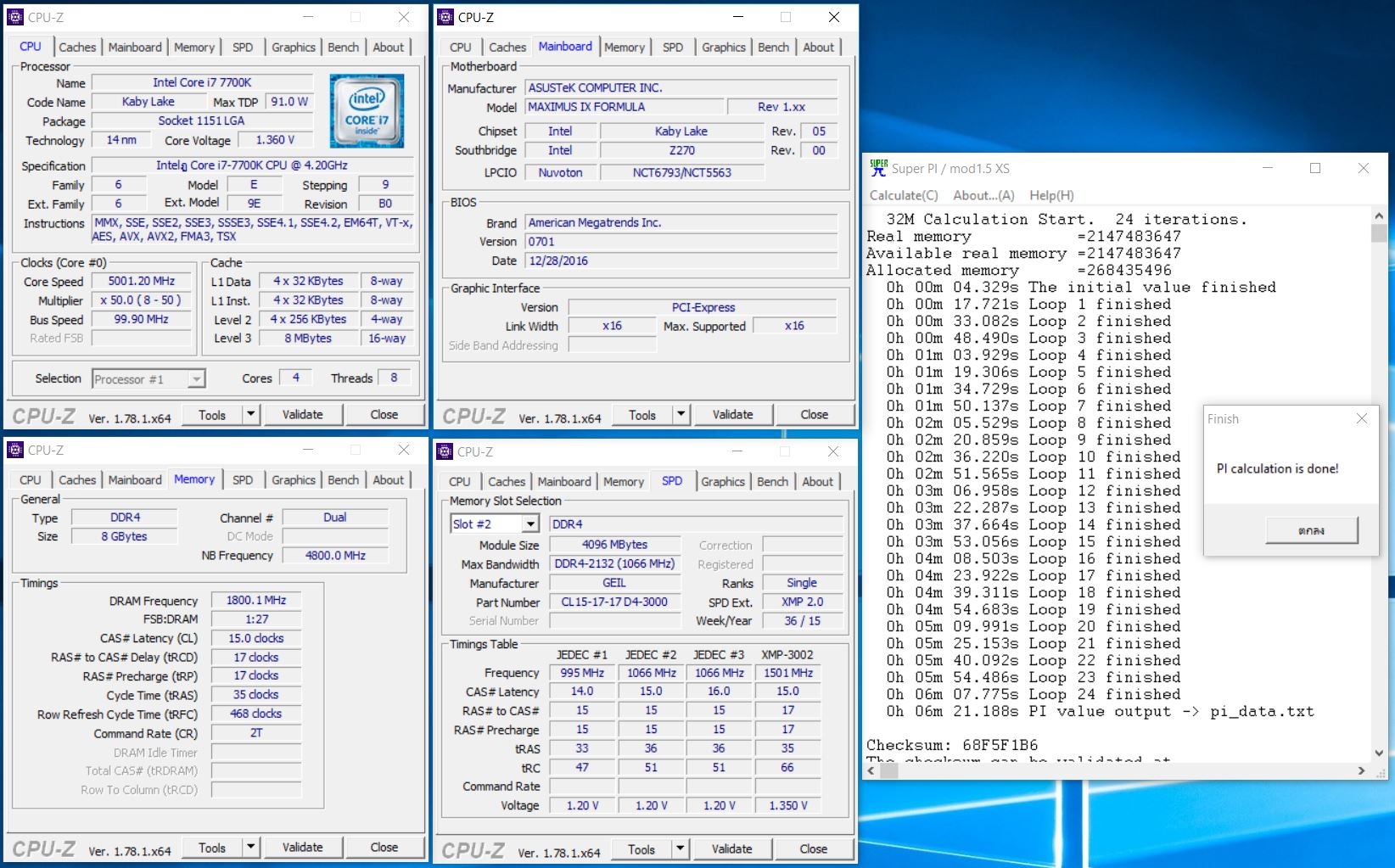Open Calculate menu in Super PI
This screenshot has width=1395, height=868.
[x=904, y=195]
